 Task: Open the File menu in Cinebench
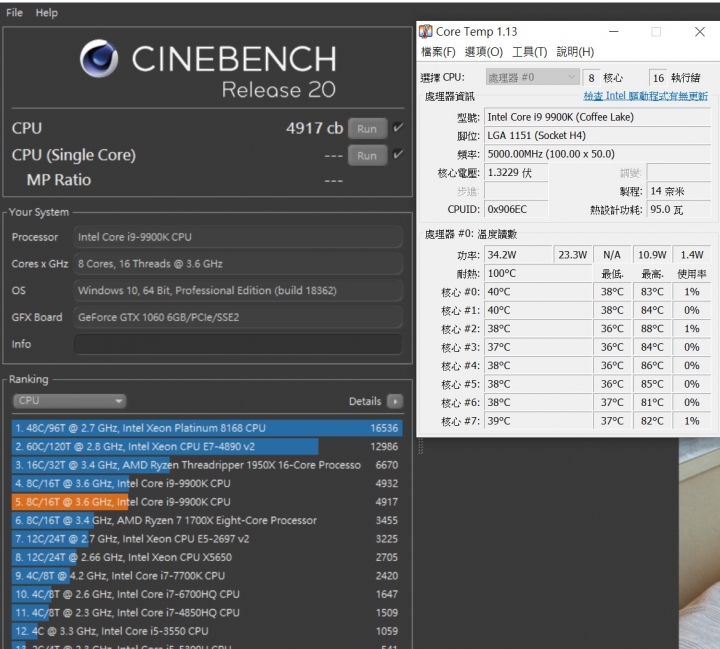[x=14, y=13]
